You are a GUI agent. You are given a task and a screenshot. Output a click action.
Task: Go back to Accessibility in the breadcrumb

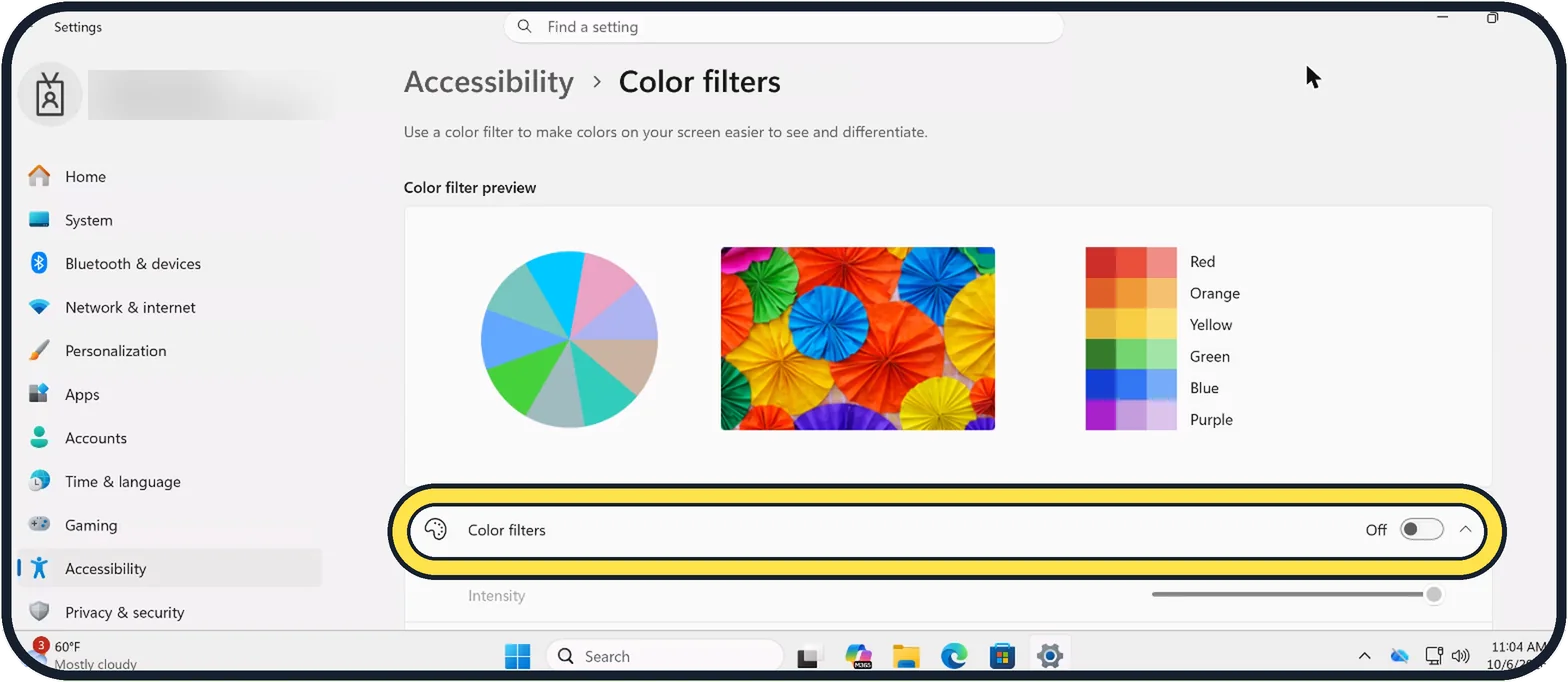point(489,82)
